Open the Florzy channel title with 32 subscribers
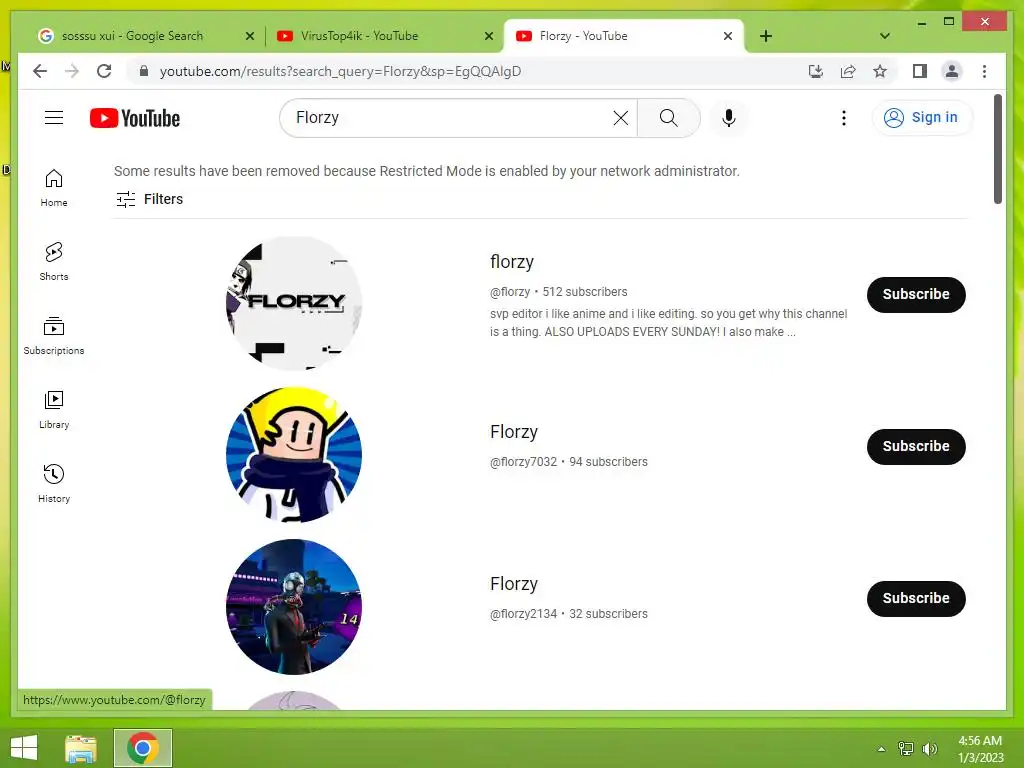Viewport: 1024px width, 768px height. (513, 584)
